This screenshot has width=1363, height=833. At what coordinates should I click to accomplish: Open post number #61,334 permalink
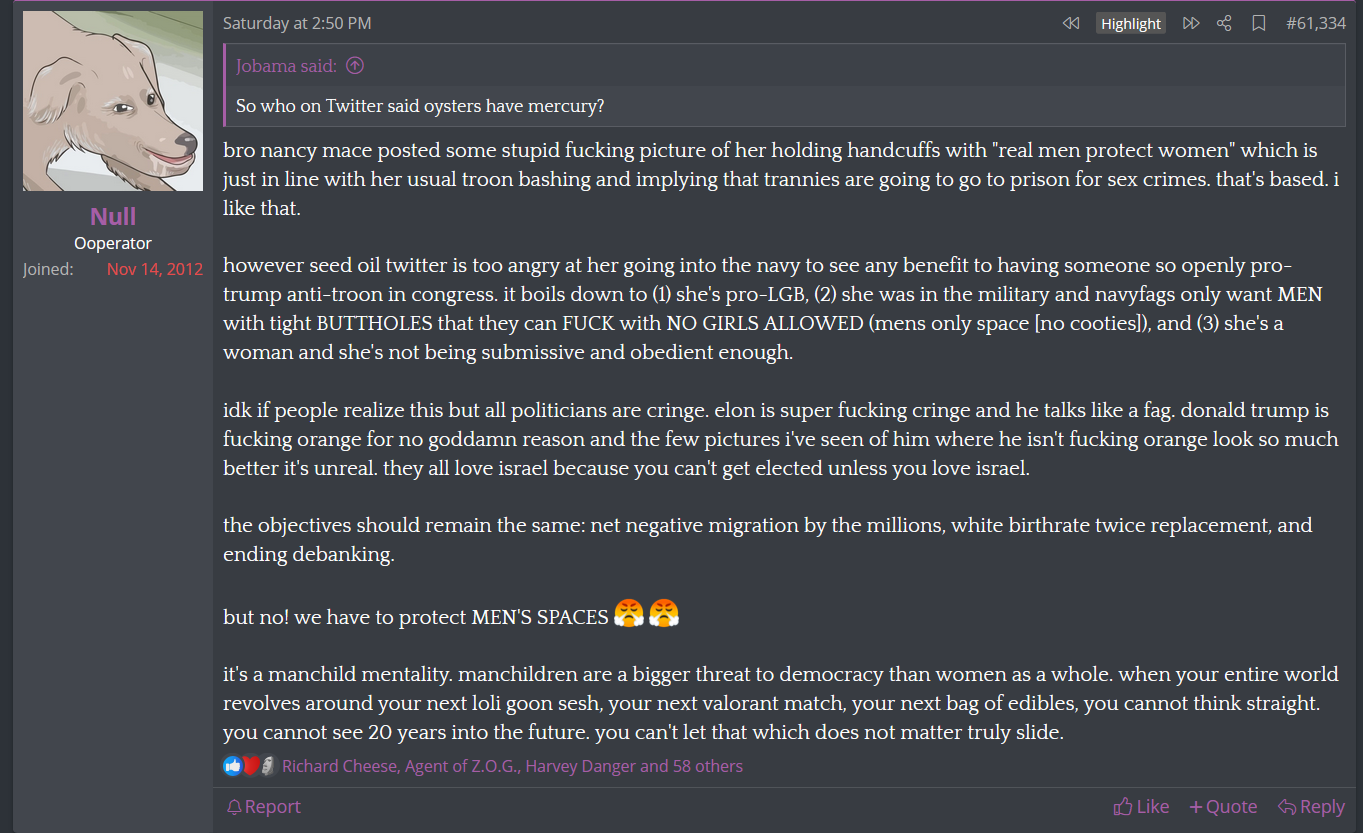1315,23
